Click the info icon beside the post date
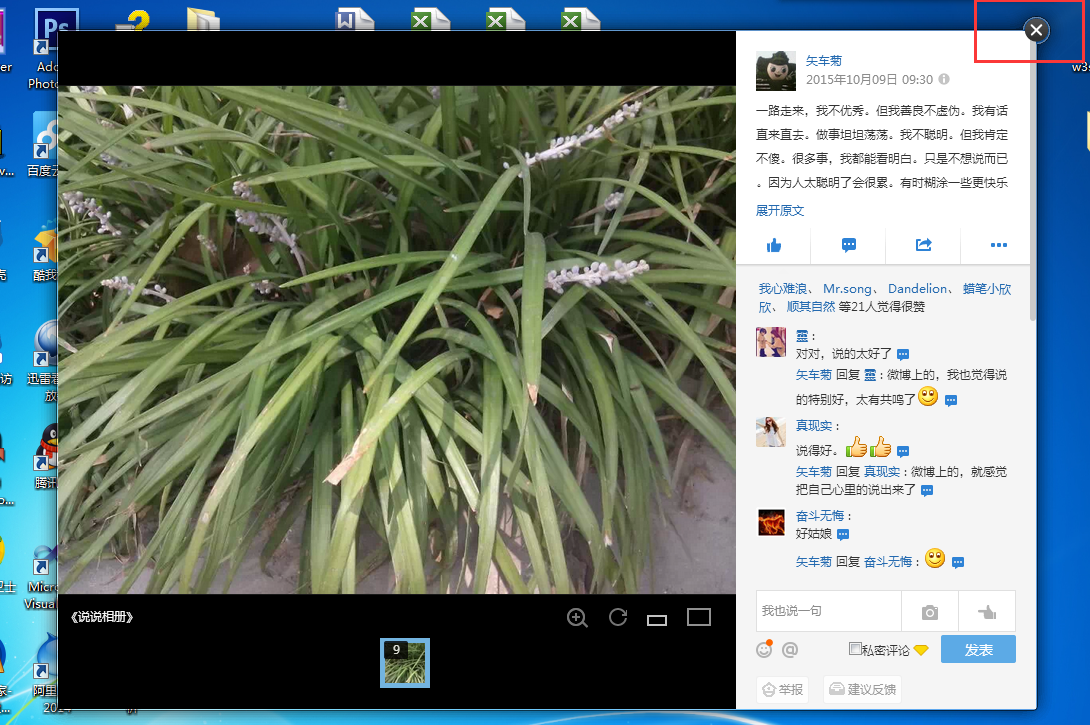 [x=944, y=79]
